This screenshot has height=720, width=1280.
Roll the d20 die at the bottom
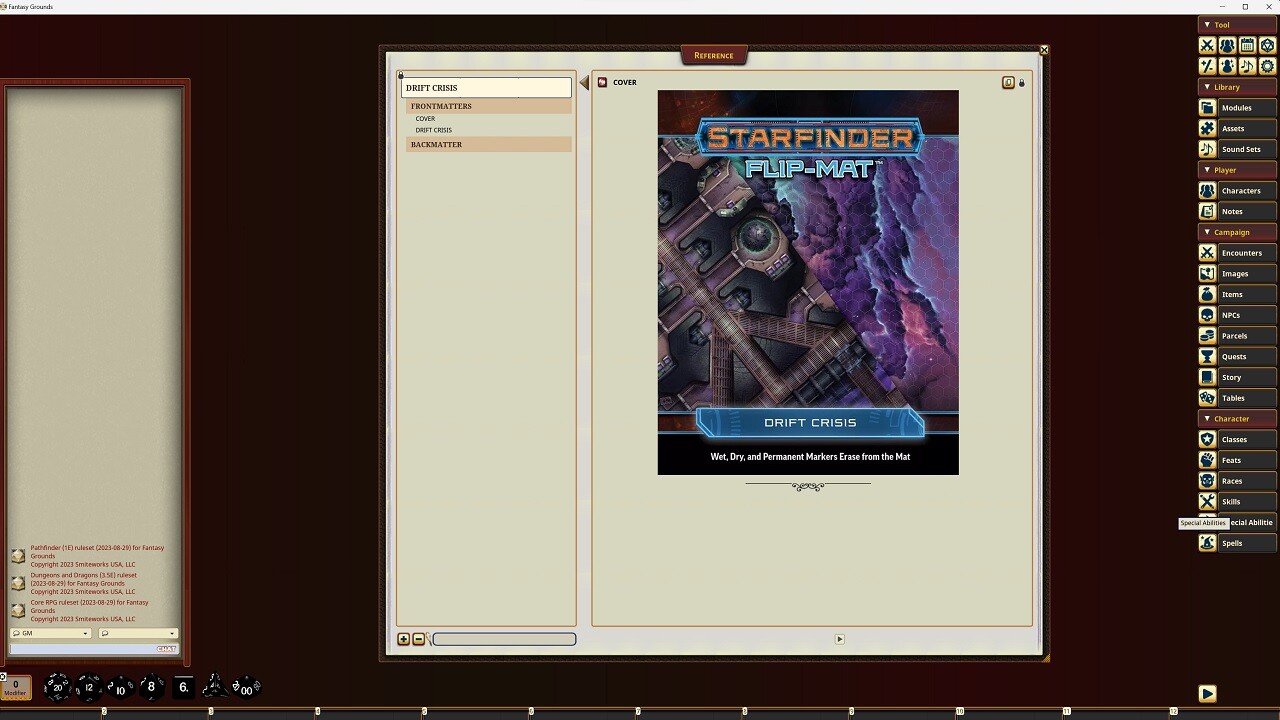58,687
